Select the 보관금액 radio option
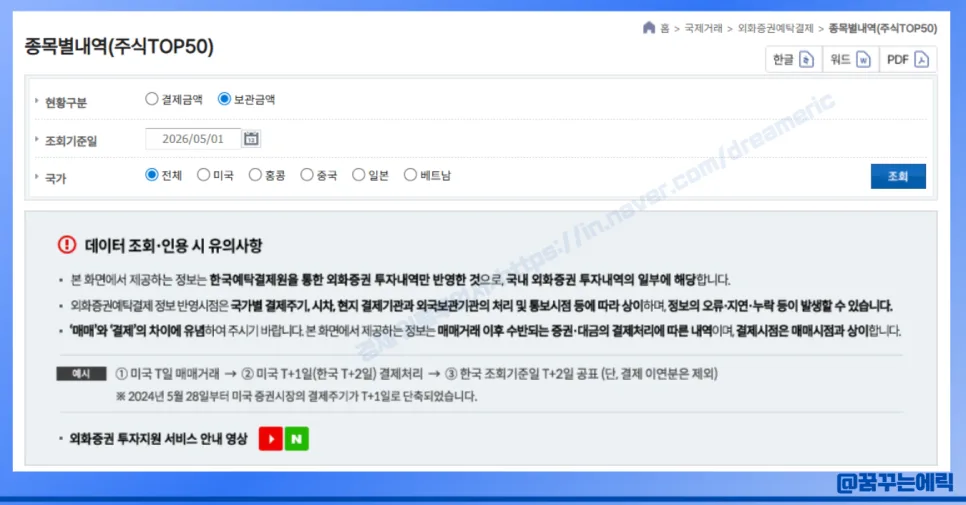 [x=224, y=99]
